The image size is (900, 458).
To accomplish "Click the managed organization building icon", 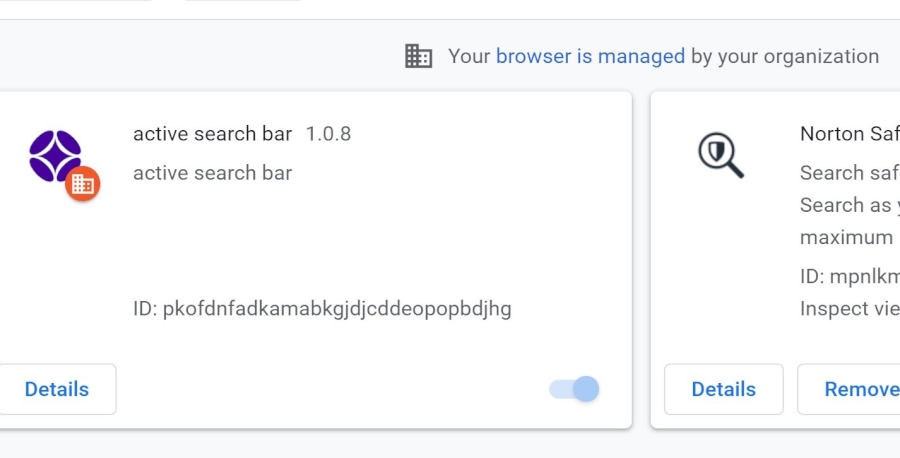I will pyautogui.click(x=418, y=56).
